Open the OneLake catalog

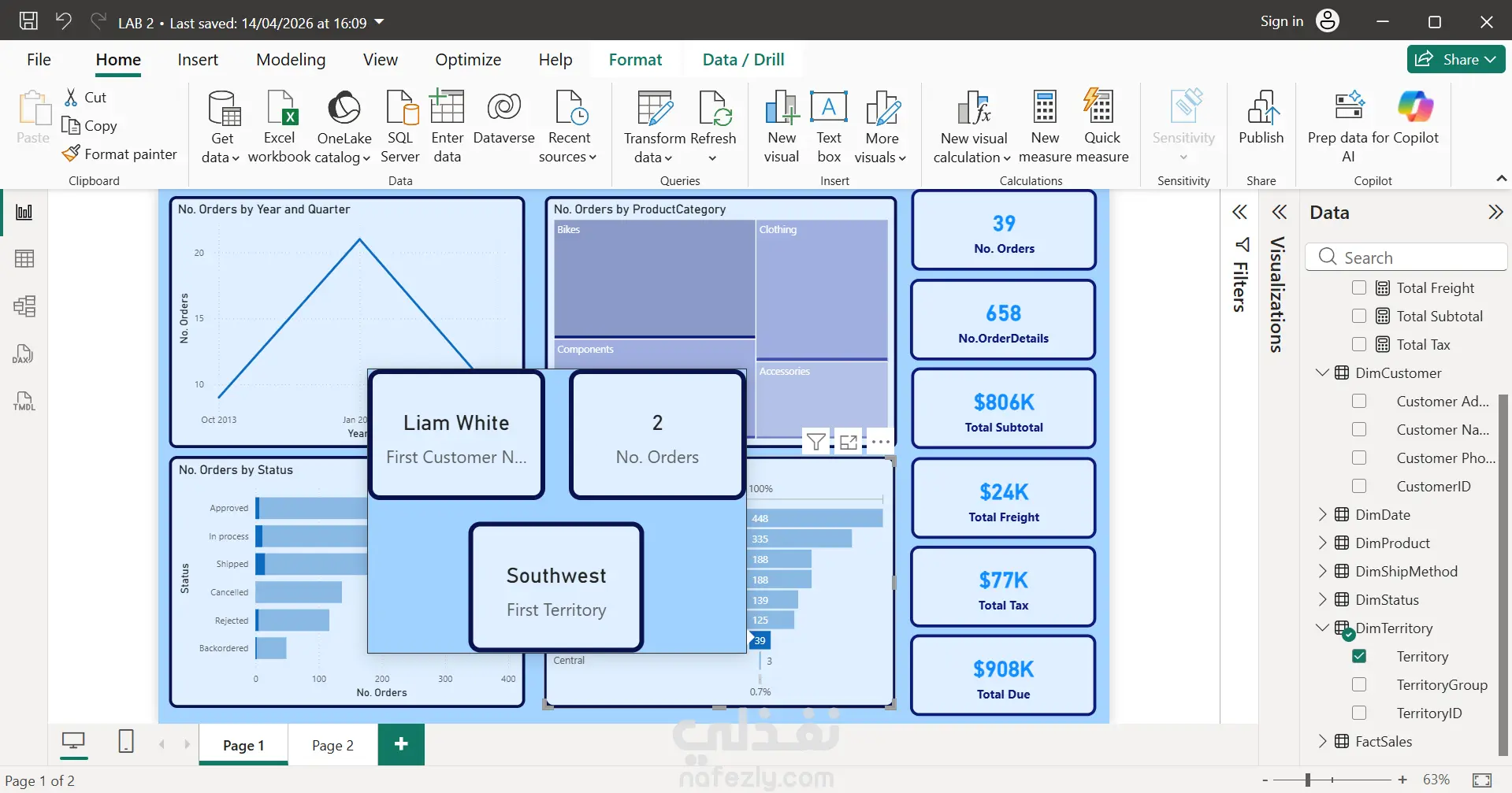point(344,127)
